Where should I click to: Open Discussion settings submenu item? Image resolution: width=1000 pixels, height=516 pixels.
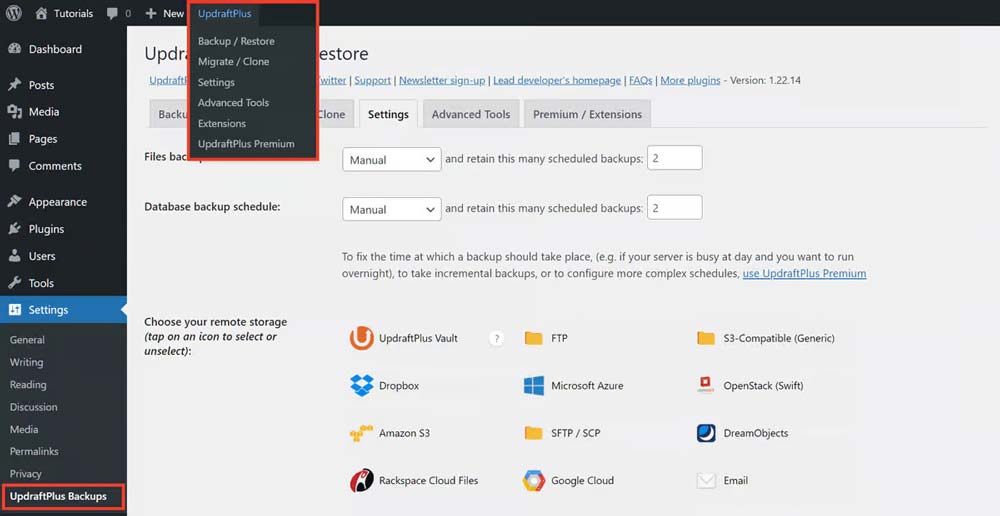click(x=33, y=407)
